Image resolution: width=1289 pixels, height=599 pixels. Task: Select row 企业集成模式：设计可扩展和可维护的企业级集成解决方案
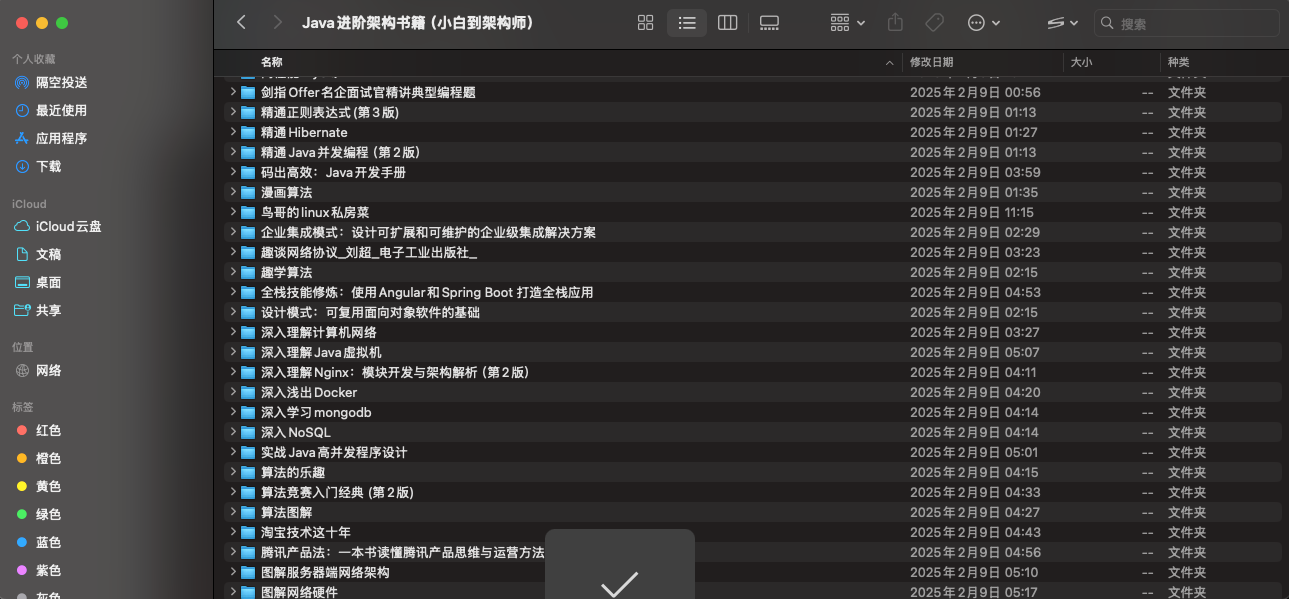point(752,232)
